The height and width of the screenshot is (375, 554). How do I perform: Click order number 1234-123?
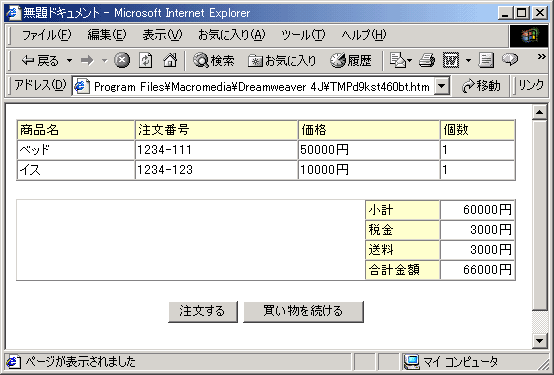(x=165, y=170)
